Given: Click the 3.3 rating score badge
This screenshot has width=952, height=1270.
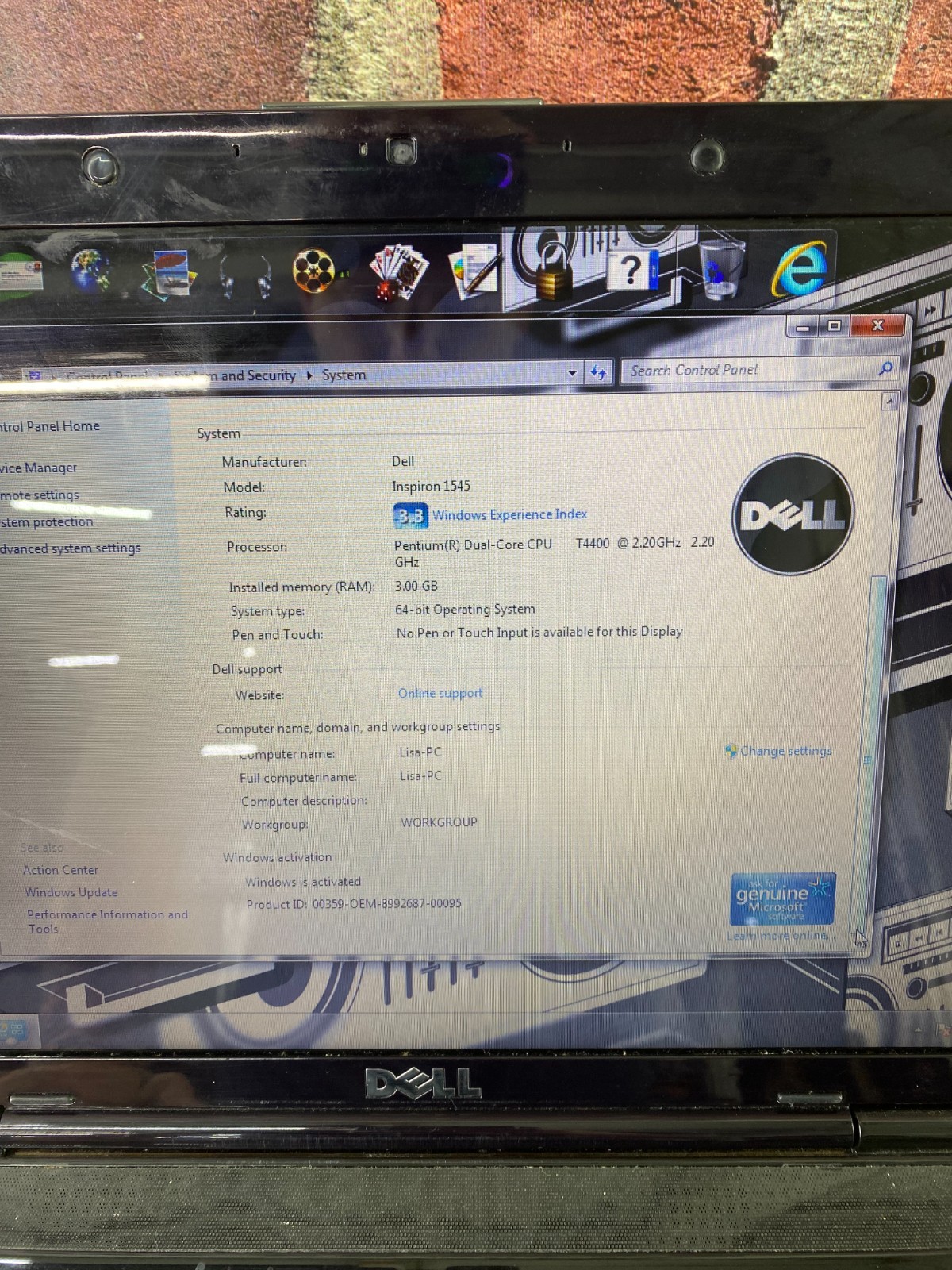Looking at the screenshot, I should click(x=410, y=516).
